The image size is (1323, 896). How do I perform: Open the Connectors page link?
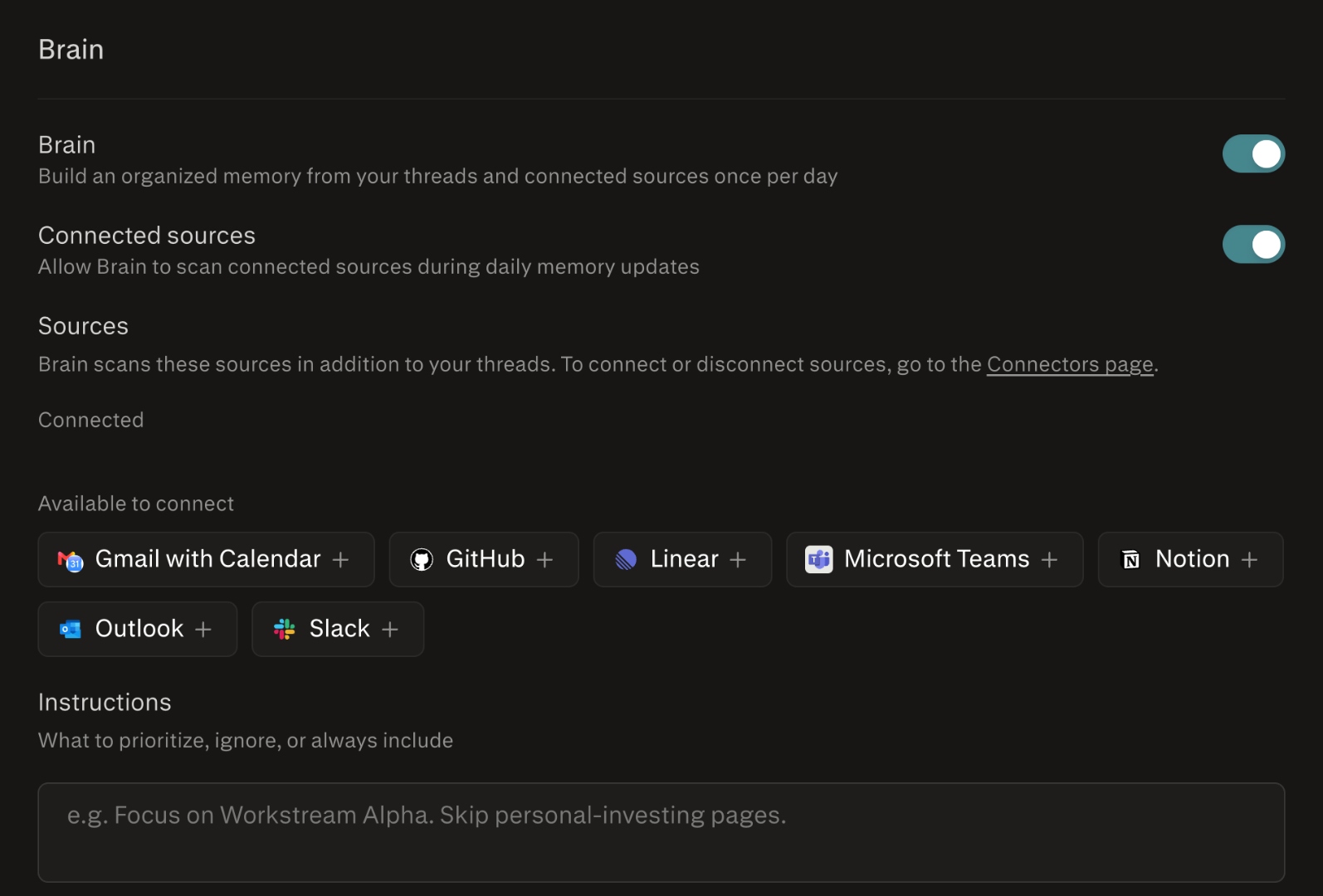coord(1070,364)
